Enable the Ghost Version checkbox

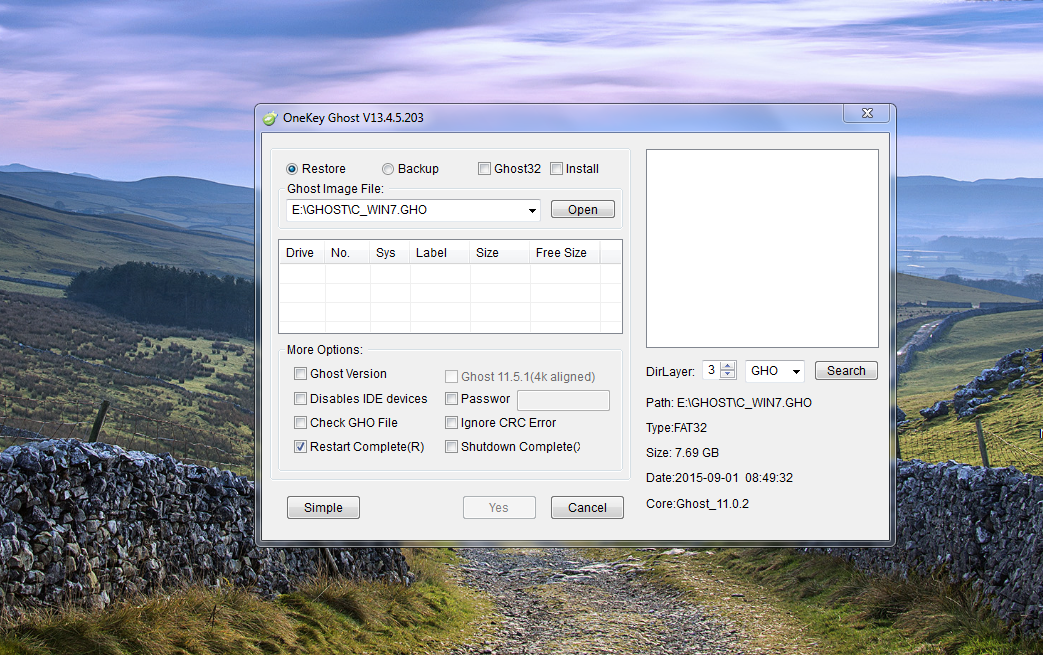pyautogui.click(x=301, y=374)
